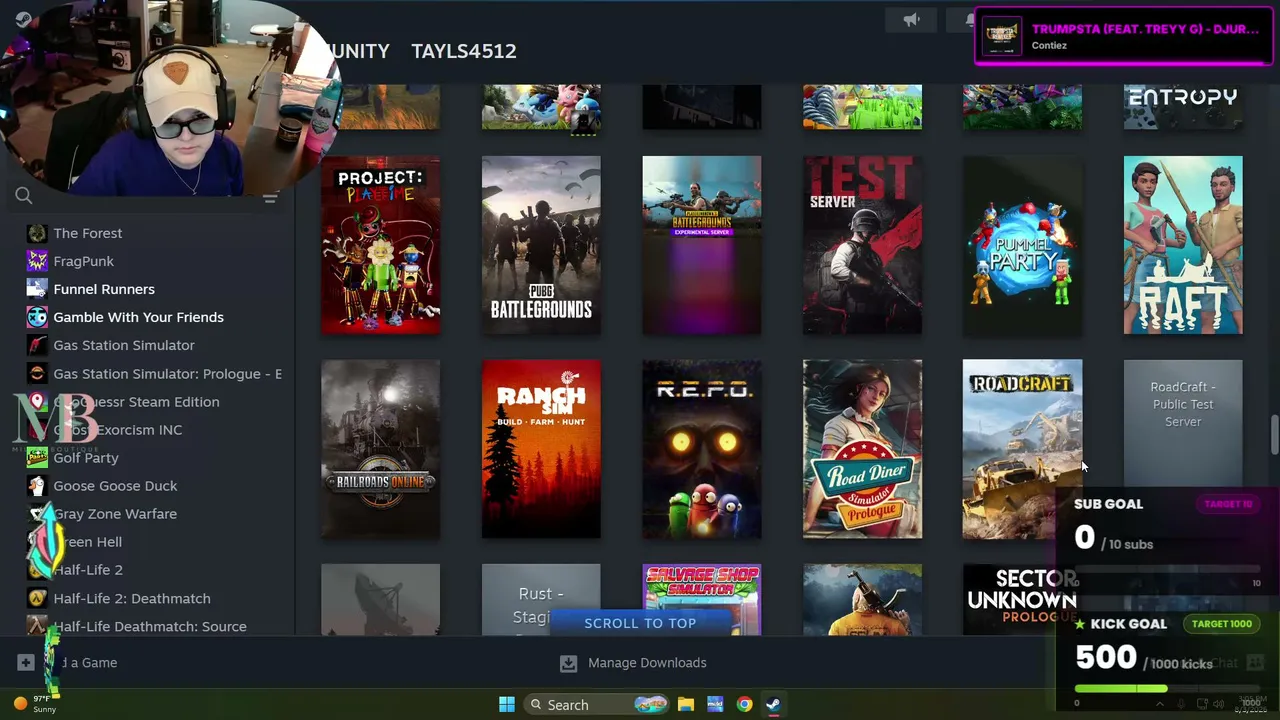Click the Half-Life 2: Deathmatch sidebar icon
Screen dimensions: 1280x720
(37, 598)
